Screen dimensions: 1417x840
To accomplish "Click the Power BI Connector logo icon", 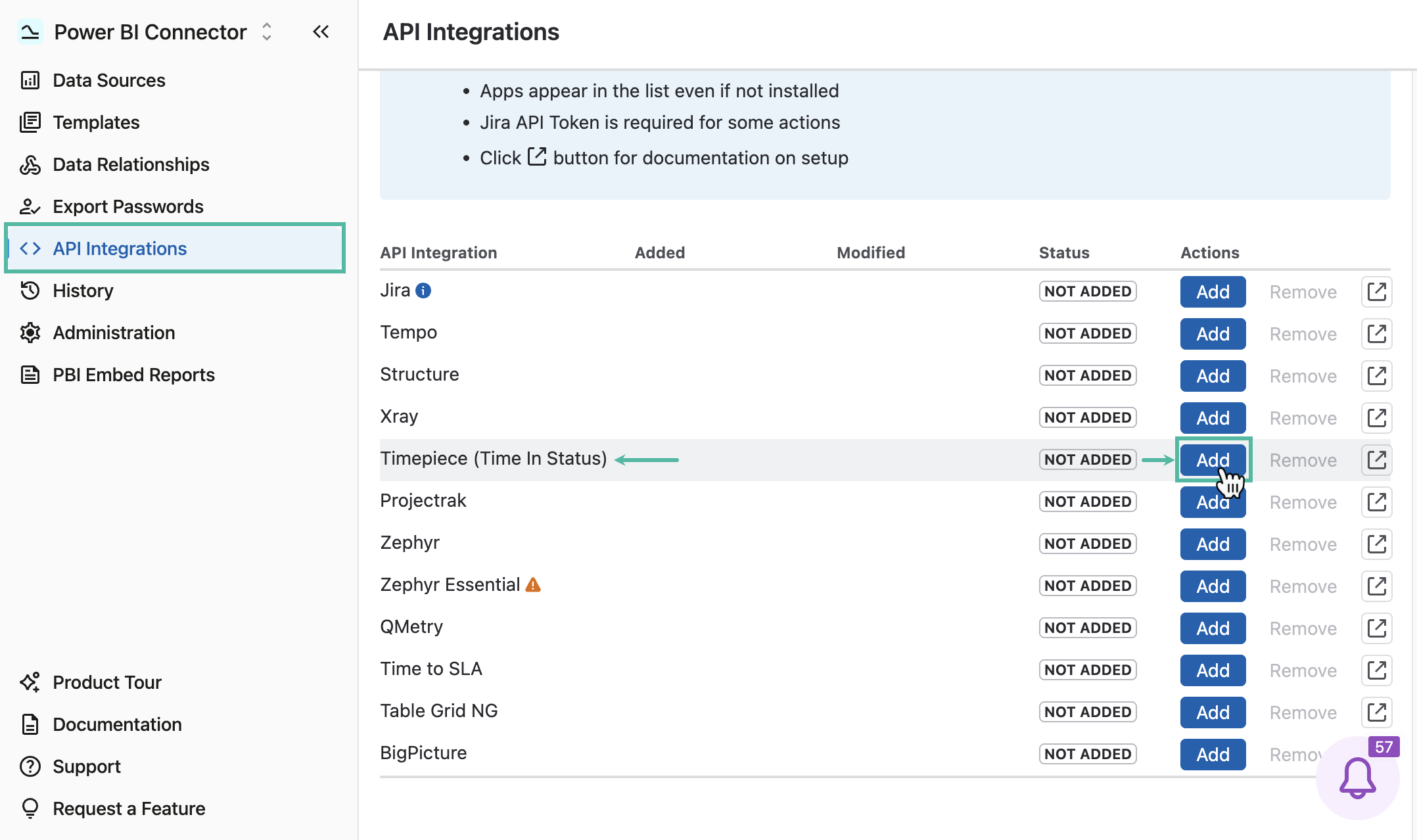I will click(x=30, y=32).
